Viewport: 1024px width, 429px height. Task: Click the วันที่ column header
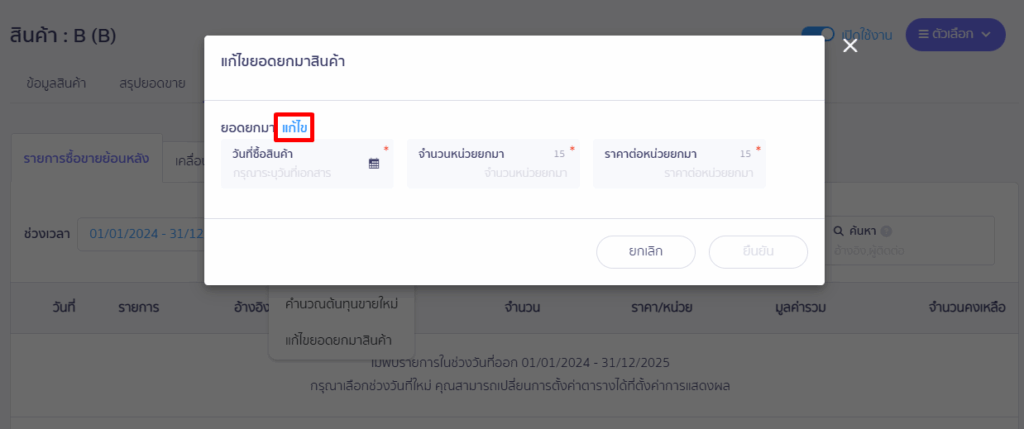click(64, 308)
